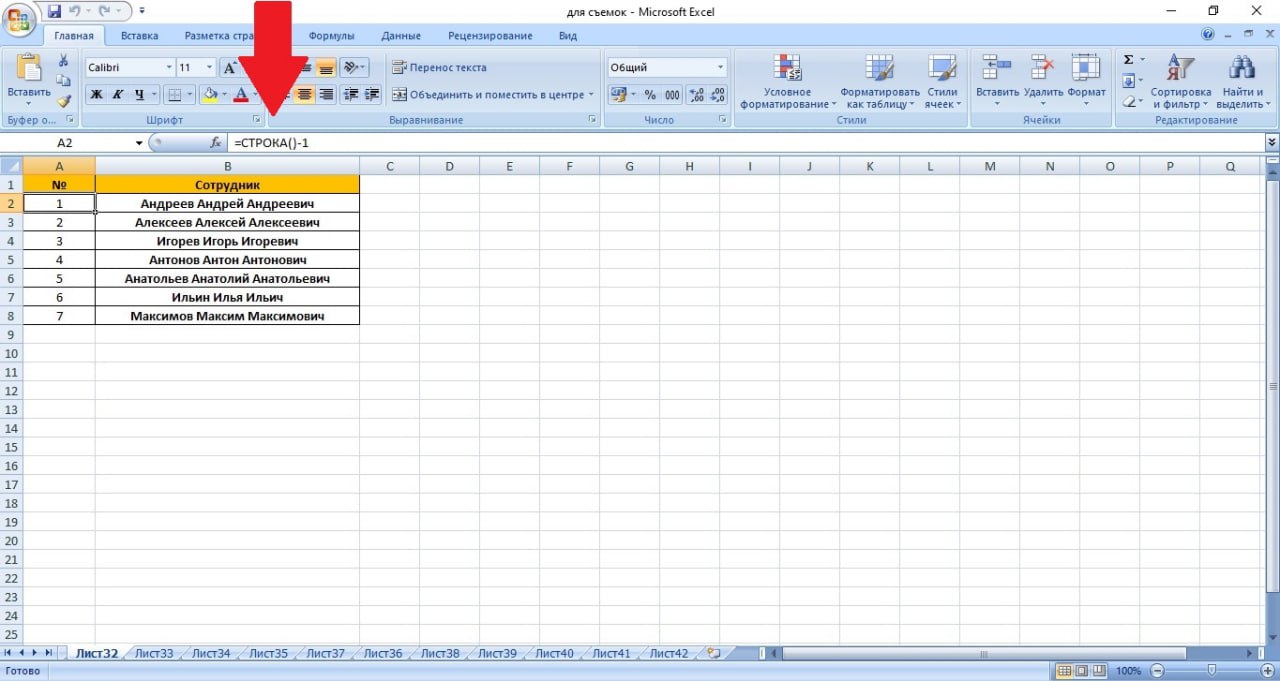Click Merge and Center (Объединить и поместить в центре)
1280x681 pixels.
(x=491, y=95)
